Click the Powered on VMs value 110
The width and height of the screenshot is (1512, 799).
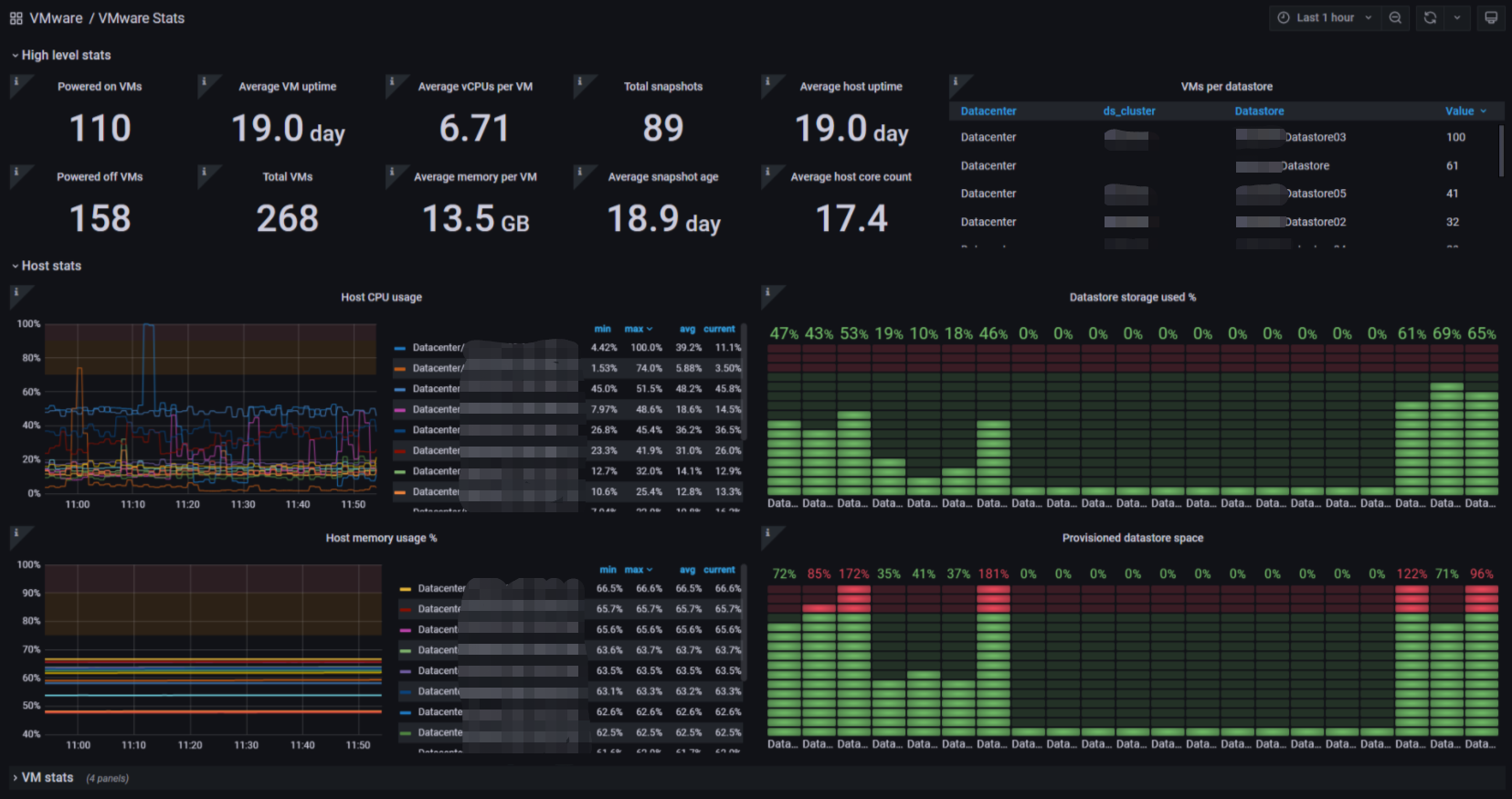tap(100, 128)
